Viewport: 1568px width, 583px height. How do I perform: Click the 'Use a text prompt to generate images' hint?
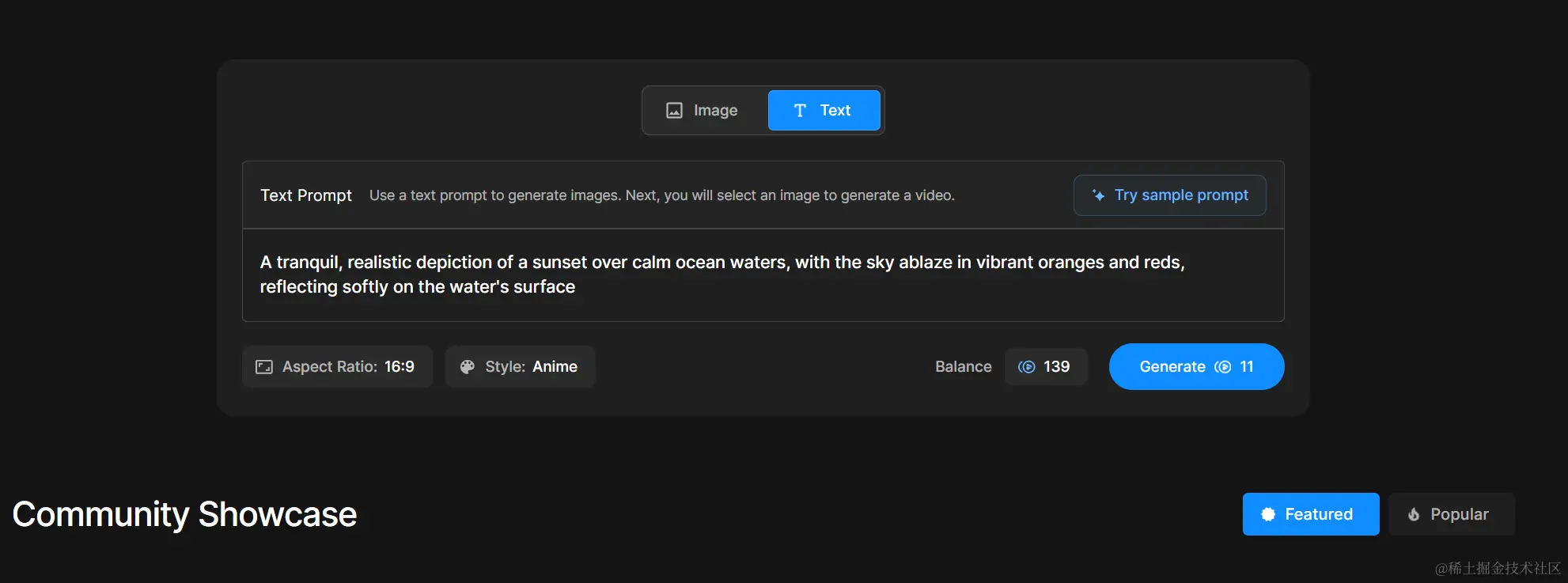pos(662,195)
